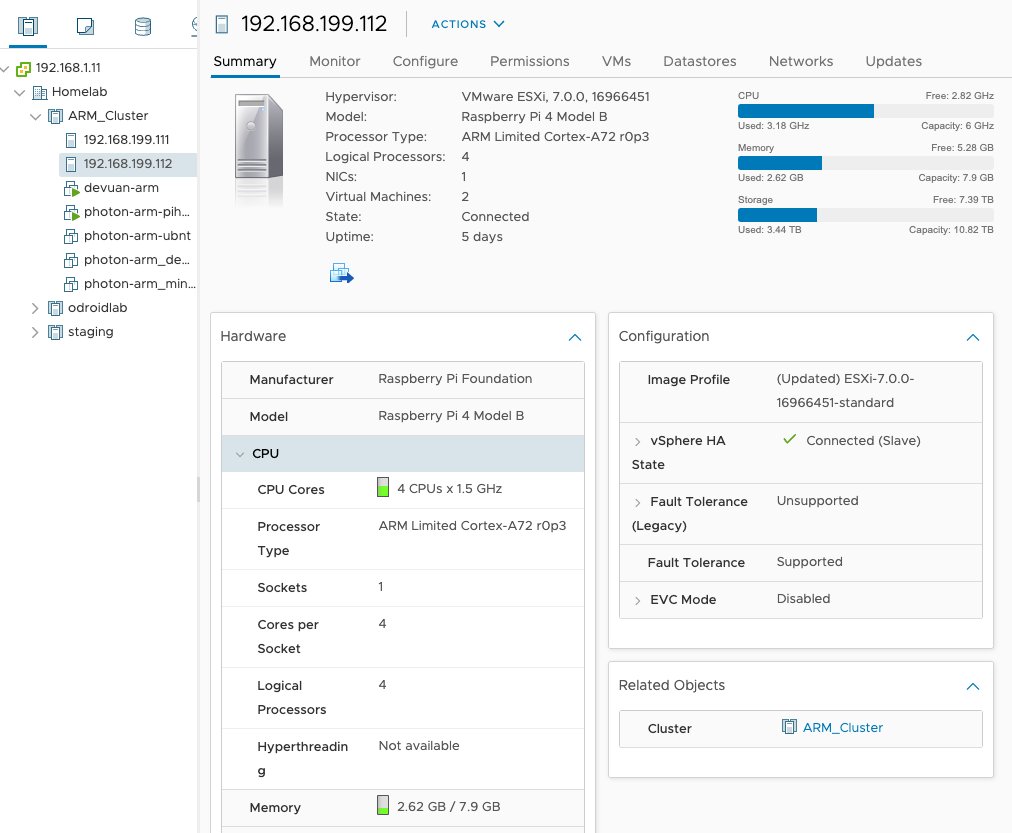Image resolution: width=1012 pixels, height=833 pixels.
Task: Click Memory usage indicator icon in Hardware
Action: [383, 805]
